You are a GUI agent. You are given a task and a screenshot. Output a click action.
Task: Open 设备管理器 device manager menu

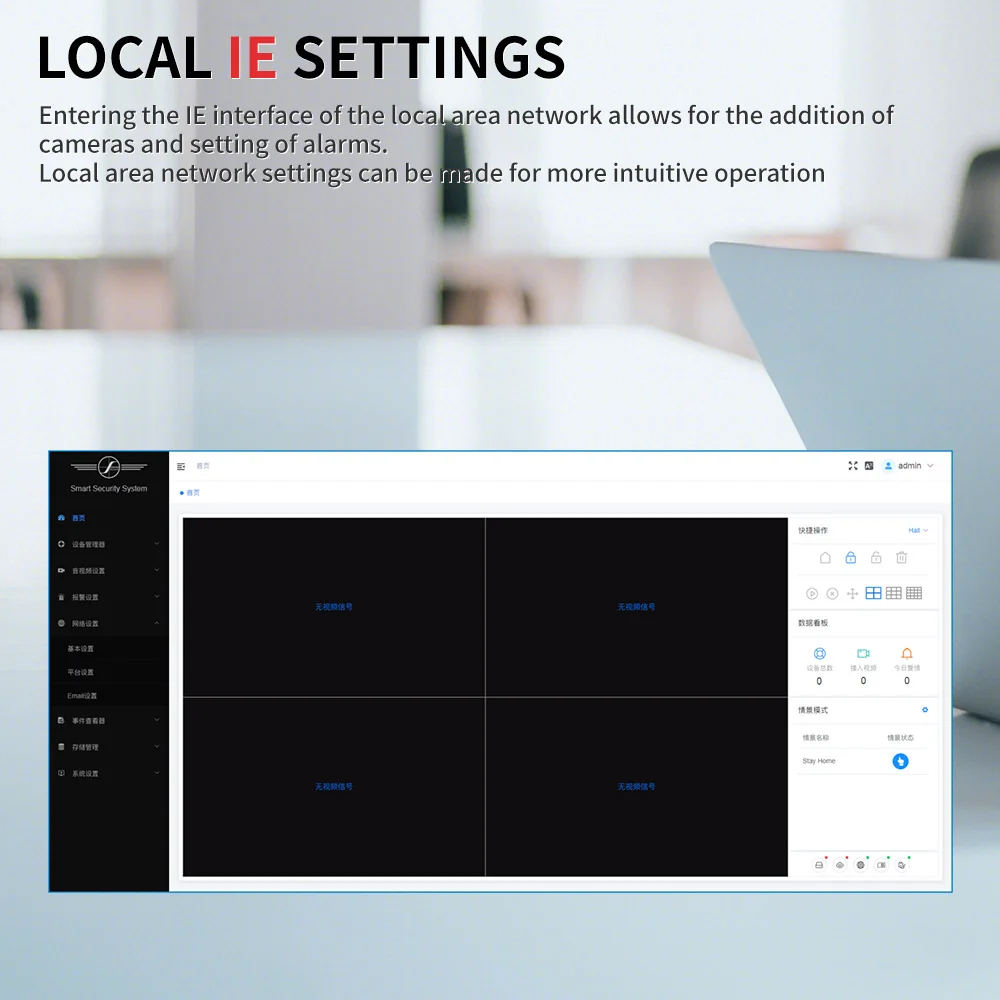click(108, 545)
